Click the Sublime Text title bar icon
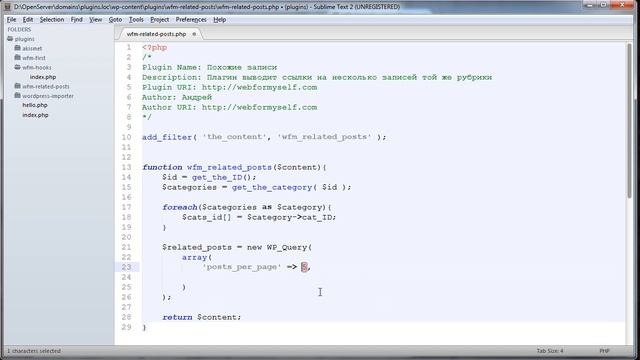This screenshot has width=640, height=360. [x=7, y=7]
